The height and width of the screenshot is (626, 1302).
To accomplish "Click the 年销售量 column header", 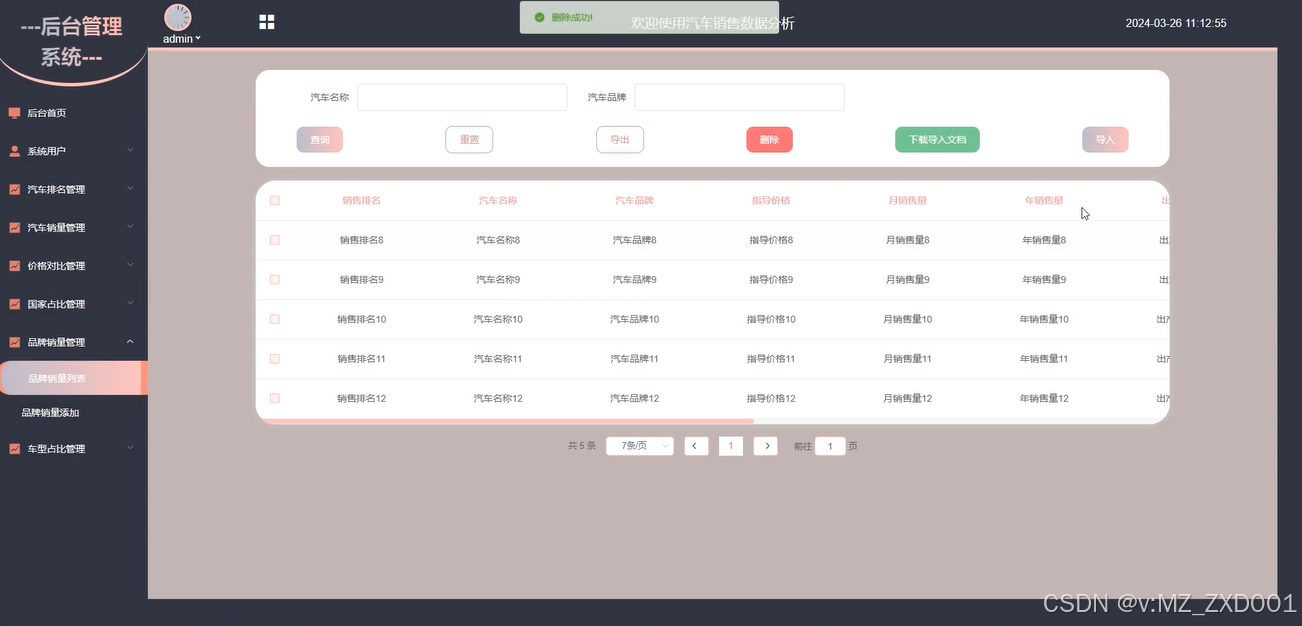I will pos(1044,200).
